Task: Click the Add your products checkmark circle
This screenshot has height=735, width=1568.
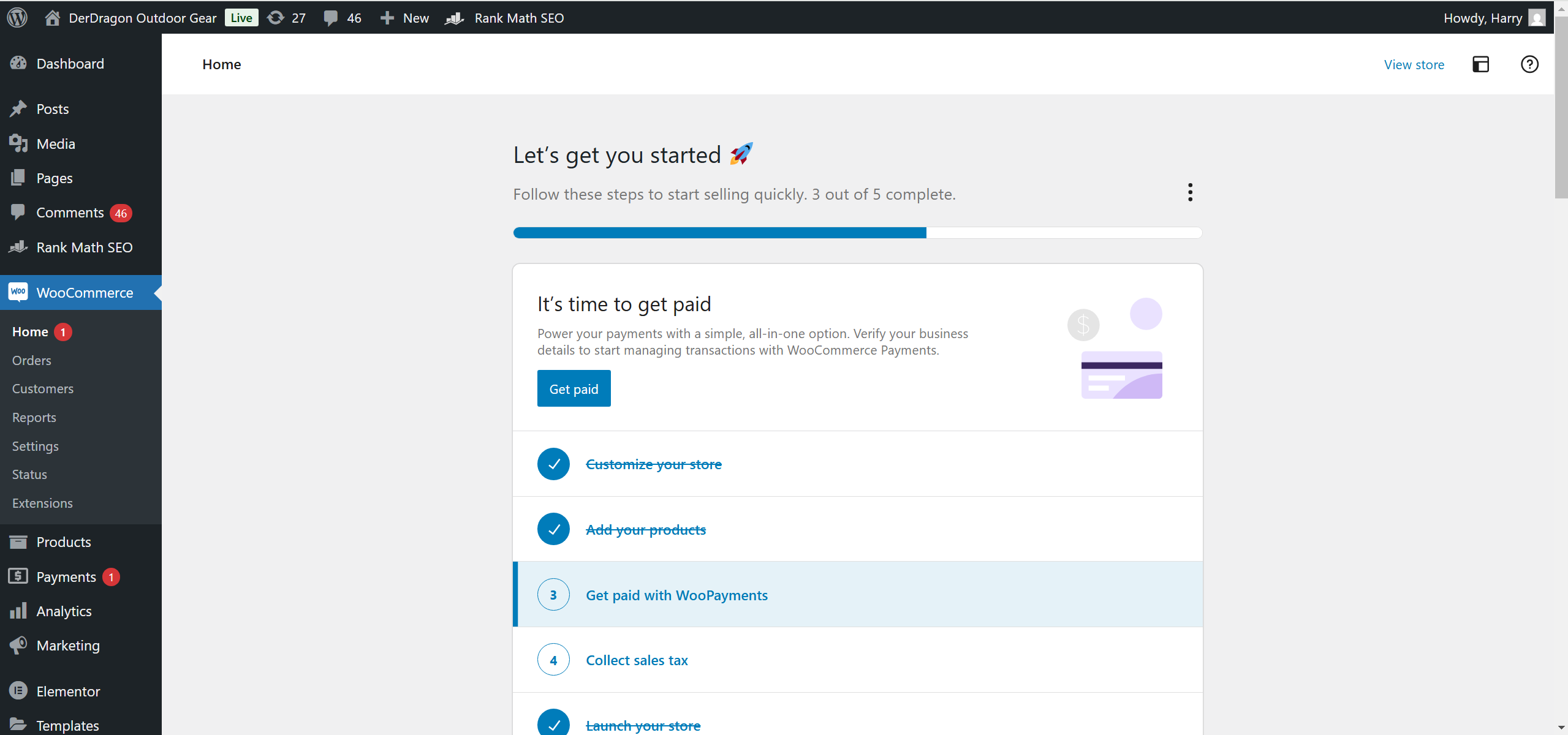Action: [x=553, y=529]
